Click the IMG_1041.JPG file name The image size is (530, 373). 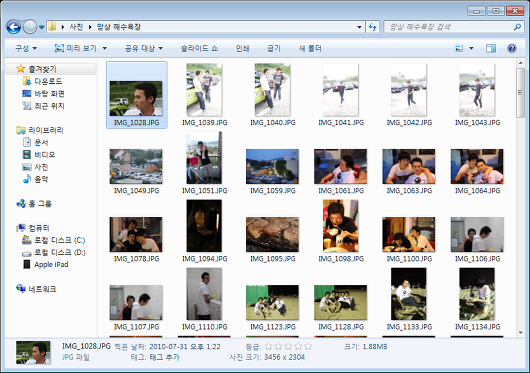tap(341, 123)
